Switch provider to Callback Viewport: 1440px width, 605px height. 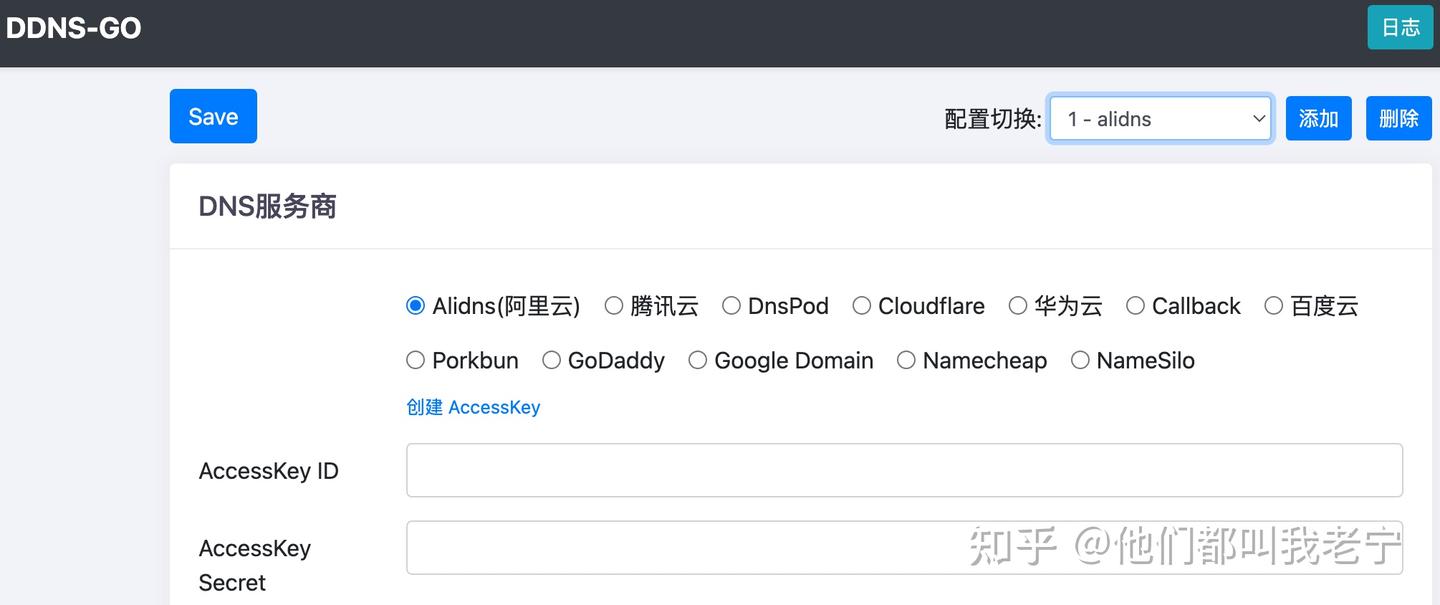[1136, 306]
